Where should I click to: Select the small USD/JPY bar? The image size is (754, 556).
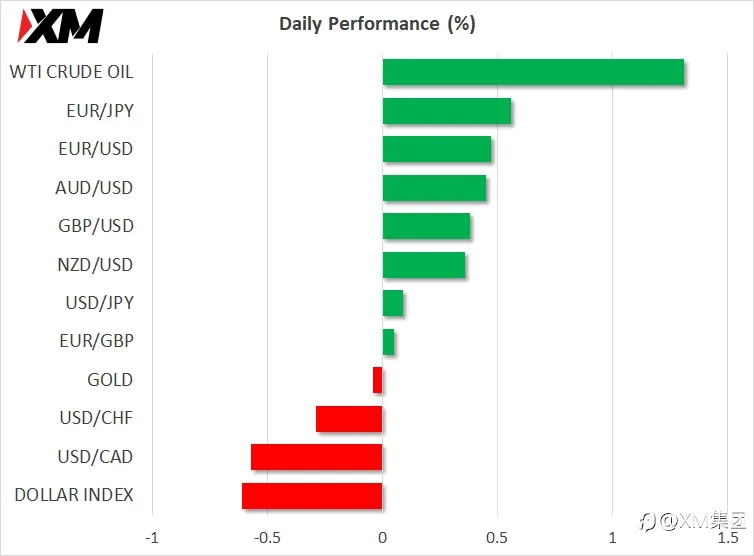click(x=393, y=303)
